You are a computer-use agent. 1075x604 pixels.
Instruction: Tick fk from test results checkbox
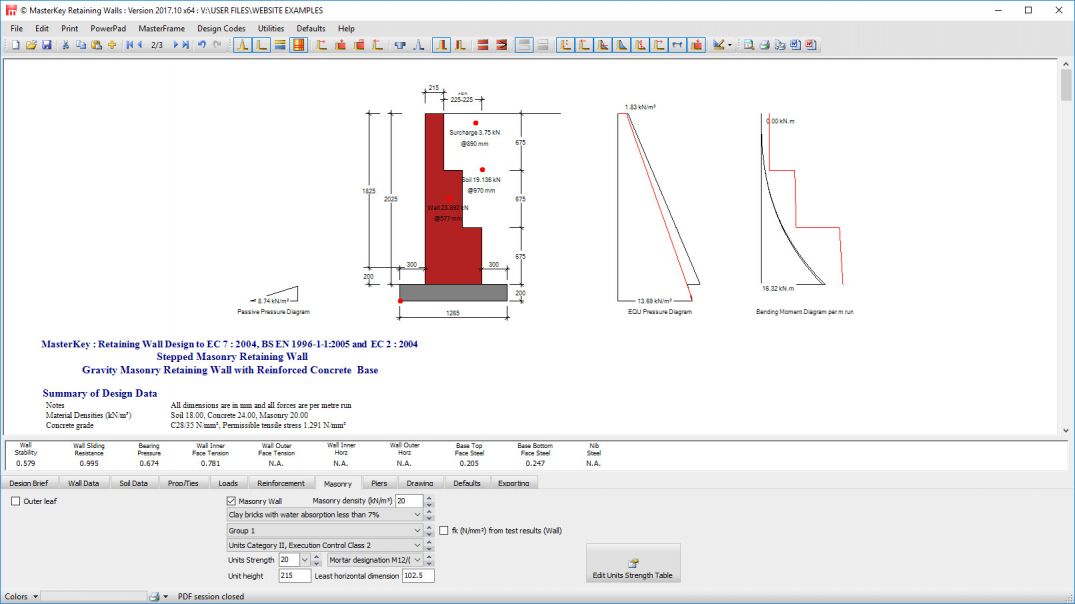(444, 531)
